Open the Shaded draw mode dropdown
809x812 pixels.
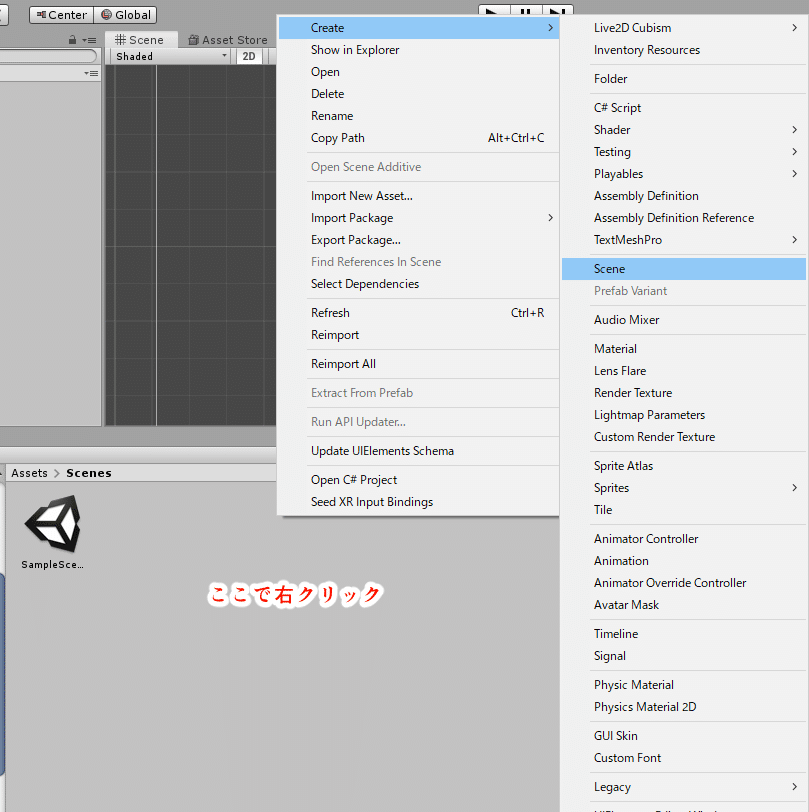pos(171,56)
